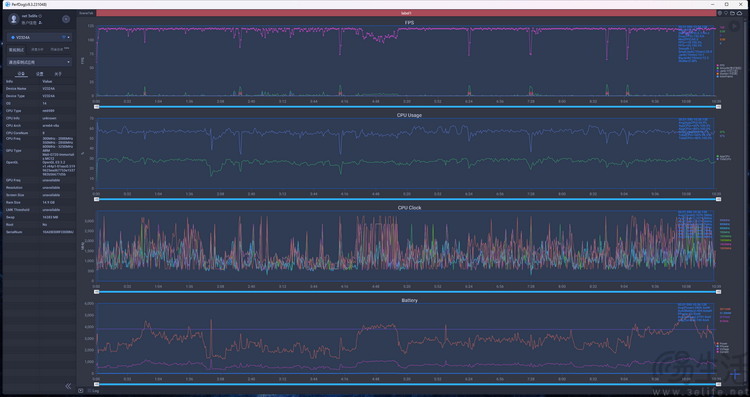Switch to the 设备 sub-tab
Viewport: 750px width, 397px height.
coord(21,74)
